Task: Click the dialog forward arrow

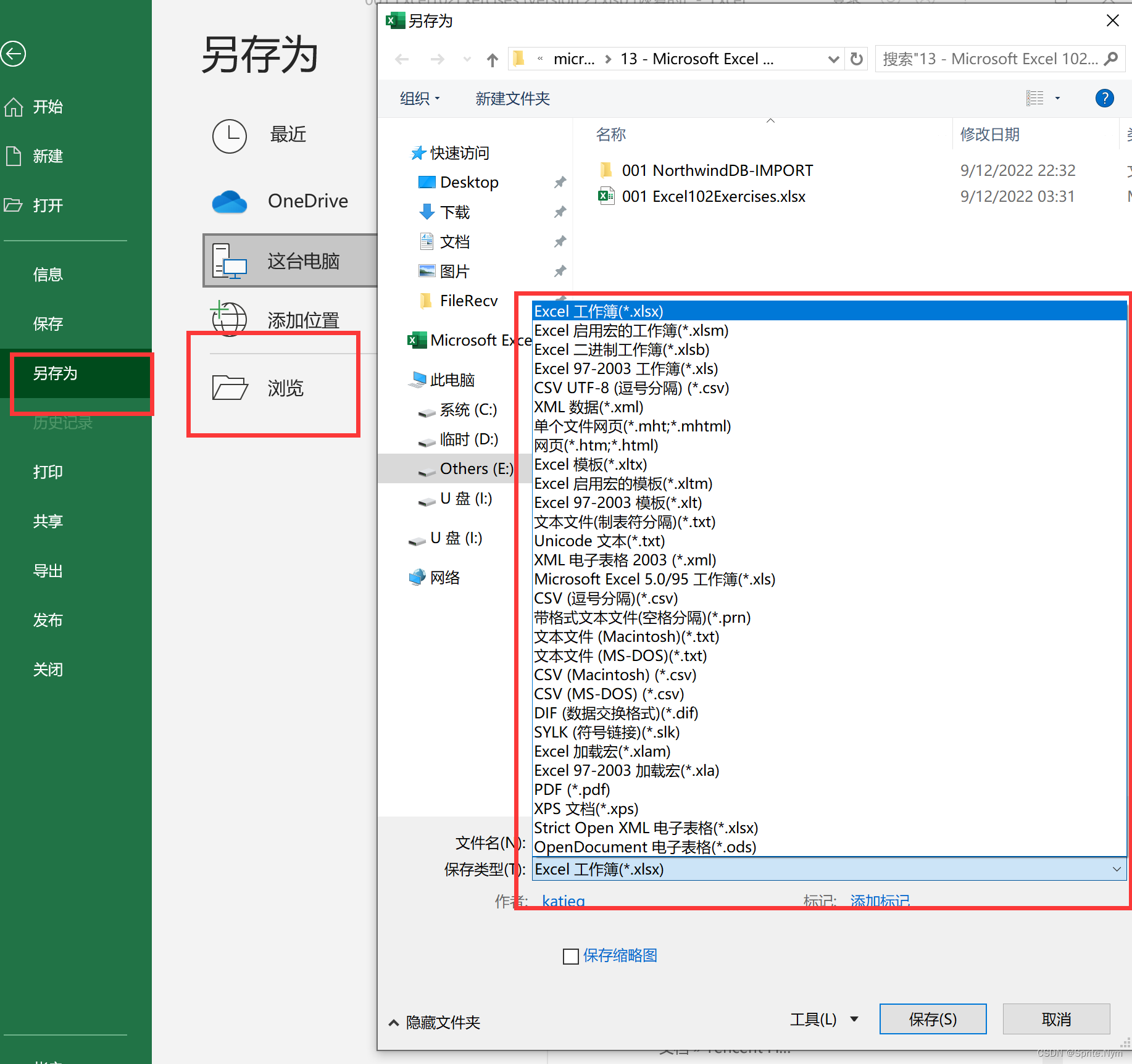Action: (x=437, y=59)
